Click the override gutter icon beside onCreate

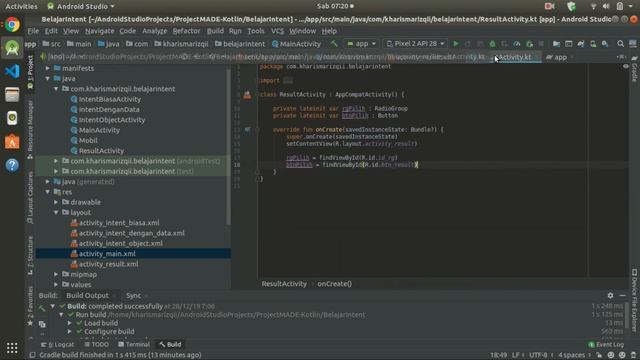247,129
